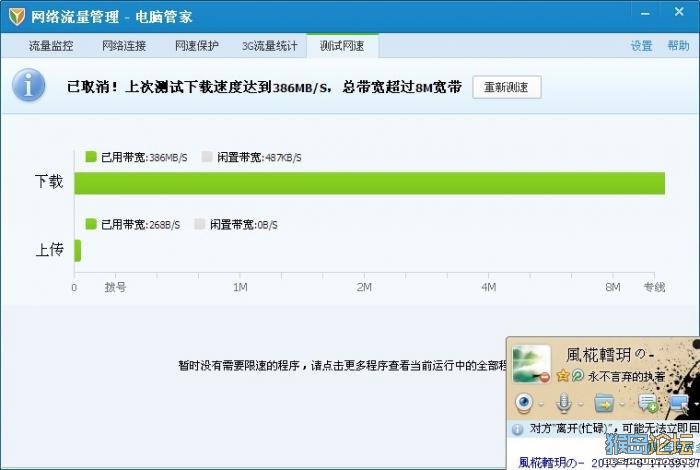The image size is (700, 470).
Task: Click the yellow star icon under contact name
Action: (x=562, y=376)
